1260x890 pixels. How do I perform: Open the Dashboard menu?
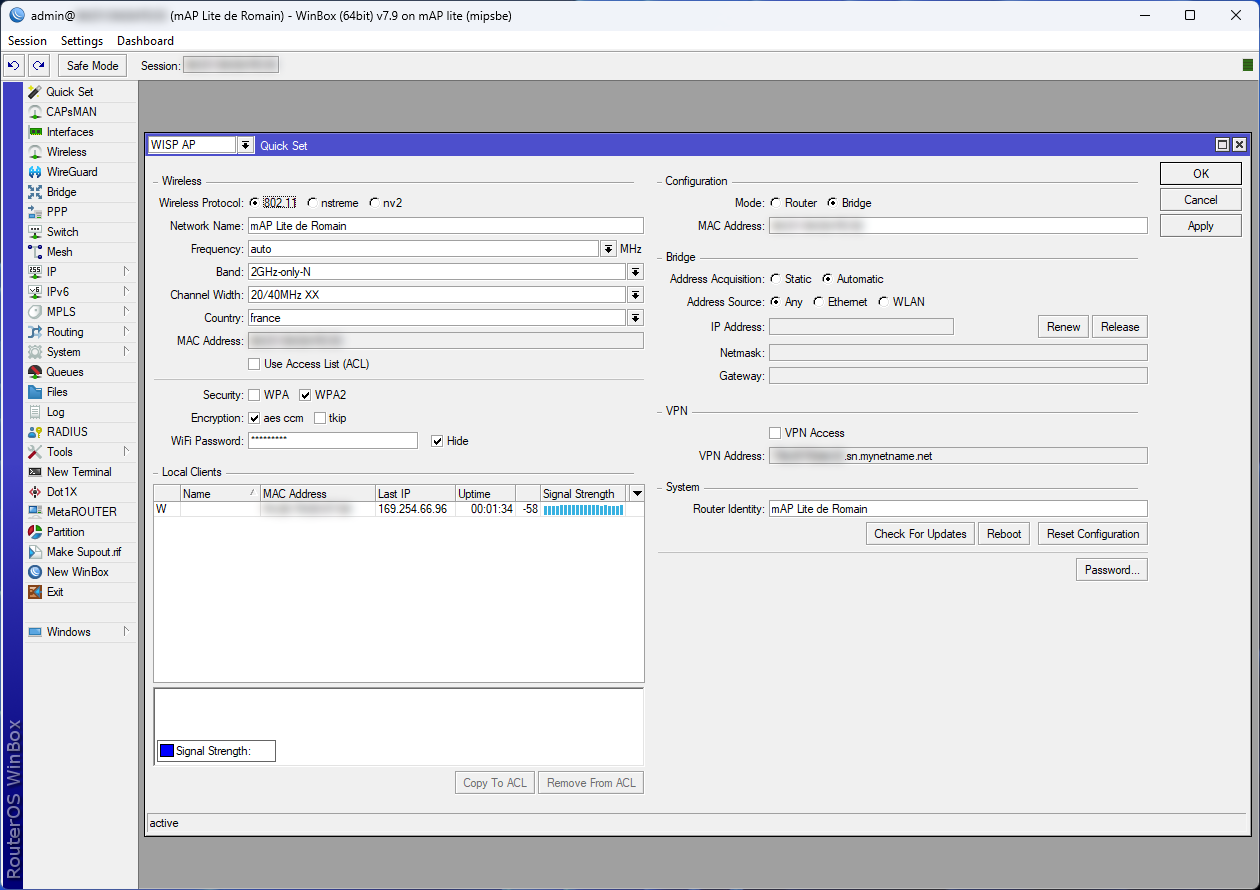pyautogui.click(x=145, y=41)
